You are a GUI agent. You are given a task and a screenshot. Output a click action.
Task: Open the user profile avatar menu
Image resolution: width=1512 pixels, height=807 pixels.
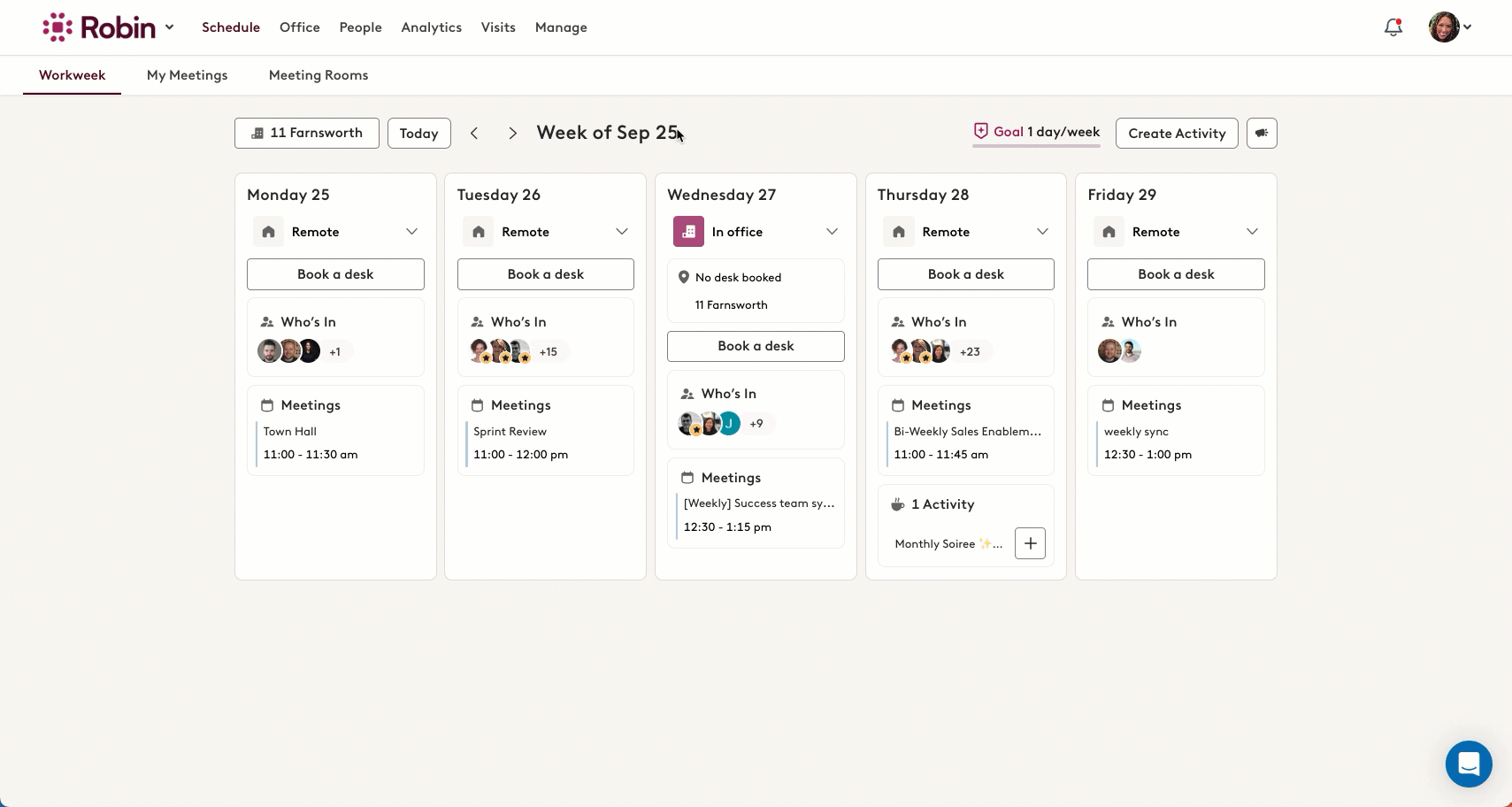click(x=1449, y=27)
